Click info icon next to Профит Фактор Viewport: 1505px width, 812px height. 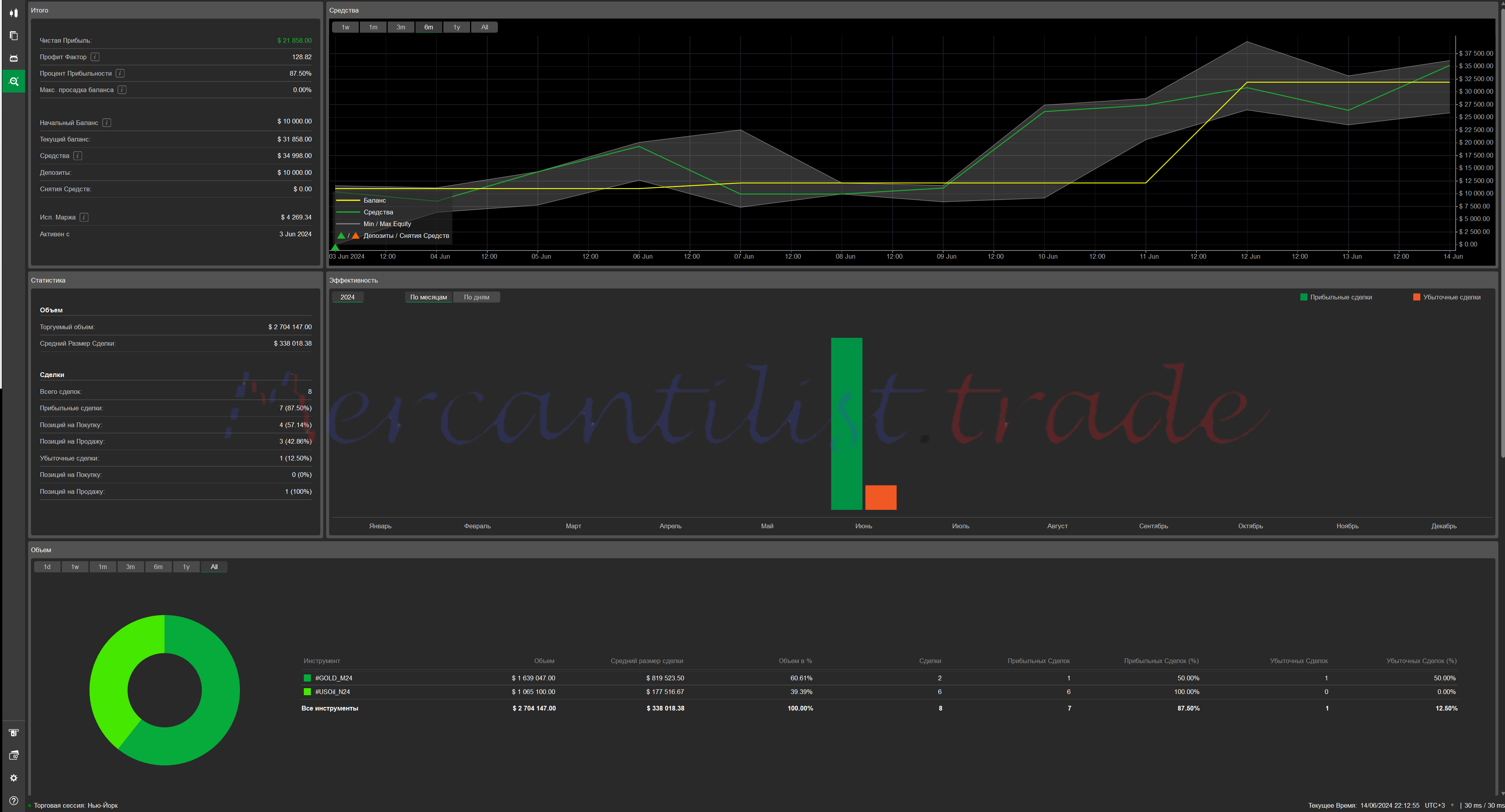click(x=94, y=57)
